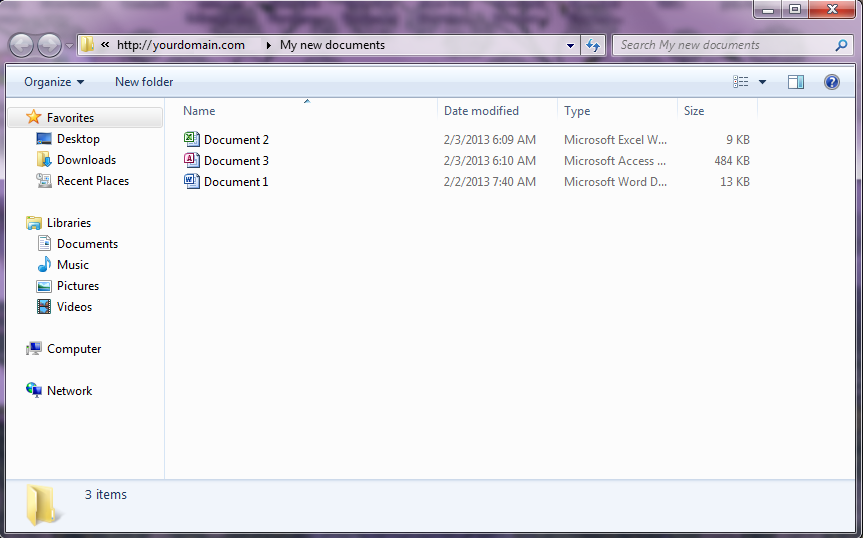
Task: Refresh the folder with the refresh icon
Action: pos(593,45)
